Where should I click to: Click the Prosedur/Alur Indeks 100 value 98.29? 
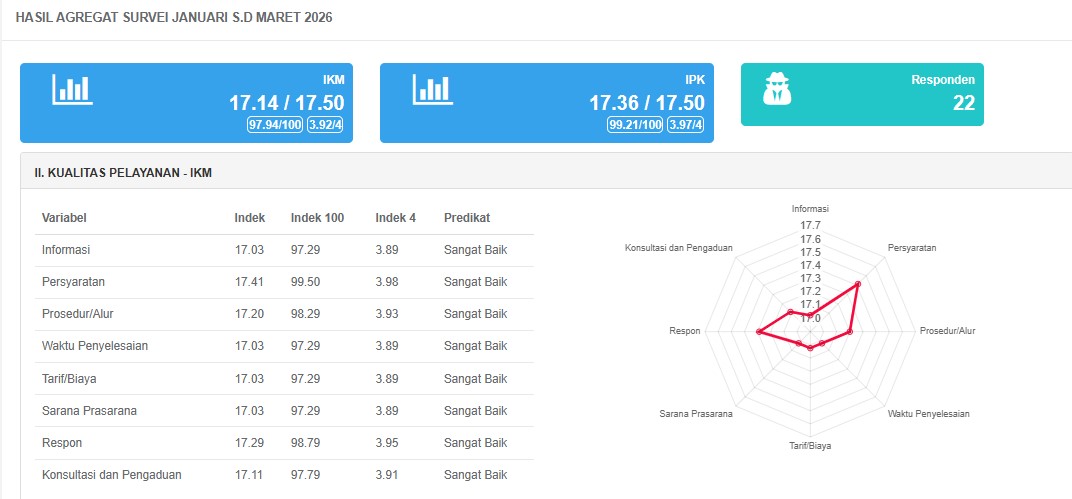point(306,314)
